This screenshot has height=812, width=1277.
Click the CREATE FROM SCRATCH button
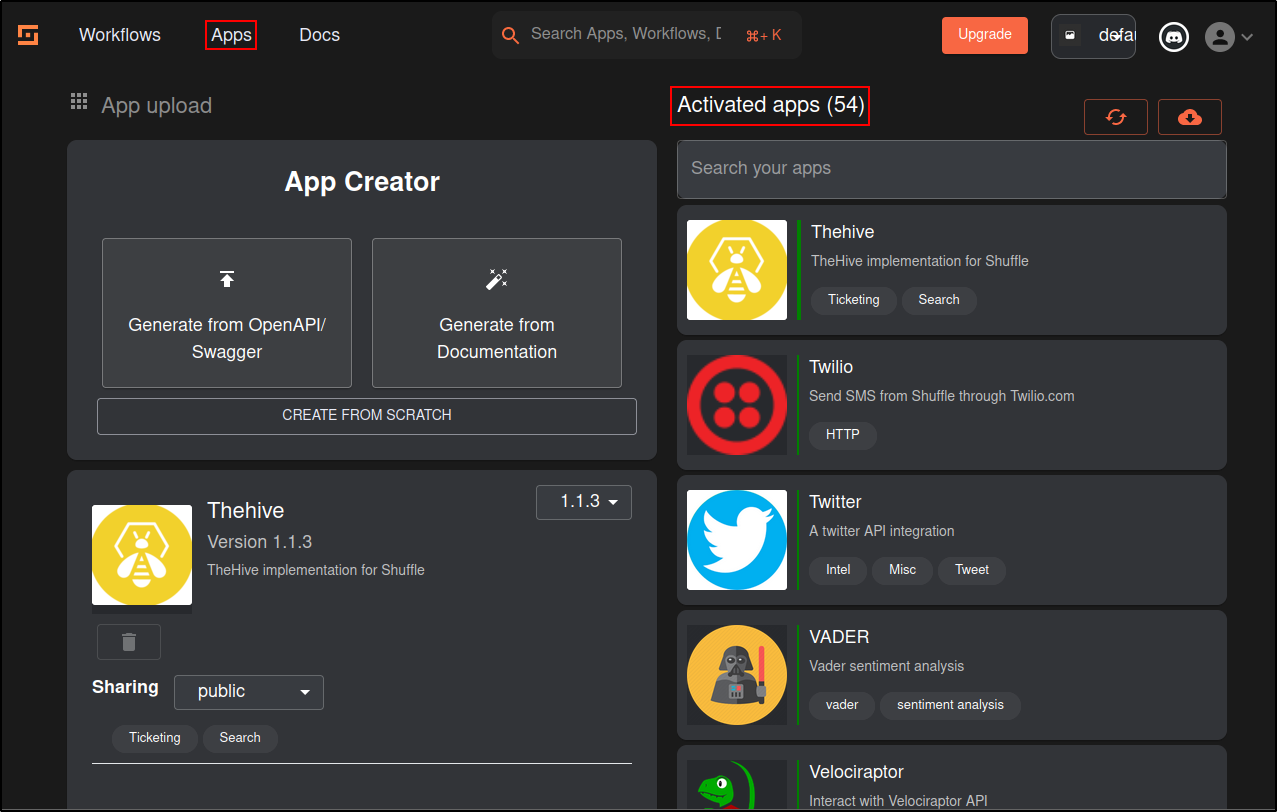pyautogui.click(x=366, y=415)
